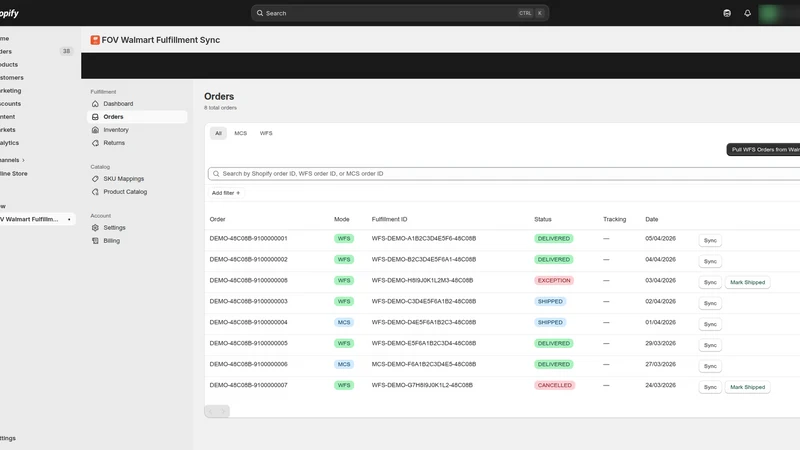The width and height of the screenshot is (800, 450).
Task: Click the Settings gear icon under Account
Action: (95, 228)
